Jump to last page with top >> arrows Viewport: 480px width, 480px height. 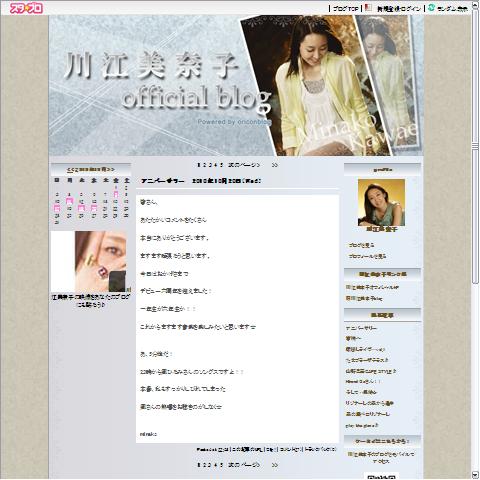[275, 165]
